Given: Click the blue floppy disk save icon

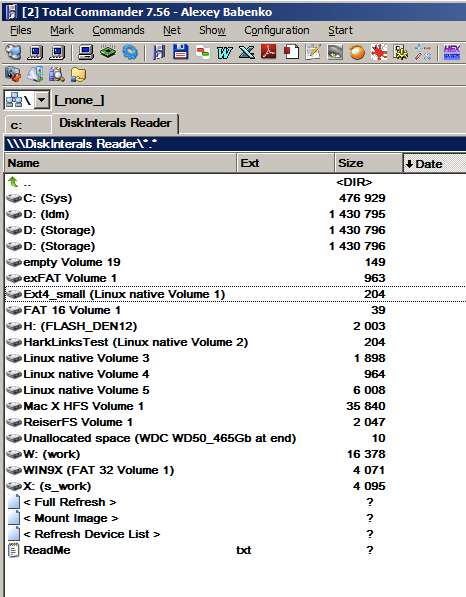Looking at the screenshot, I should pyautogui.click(x=180, y=52).
